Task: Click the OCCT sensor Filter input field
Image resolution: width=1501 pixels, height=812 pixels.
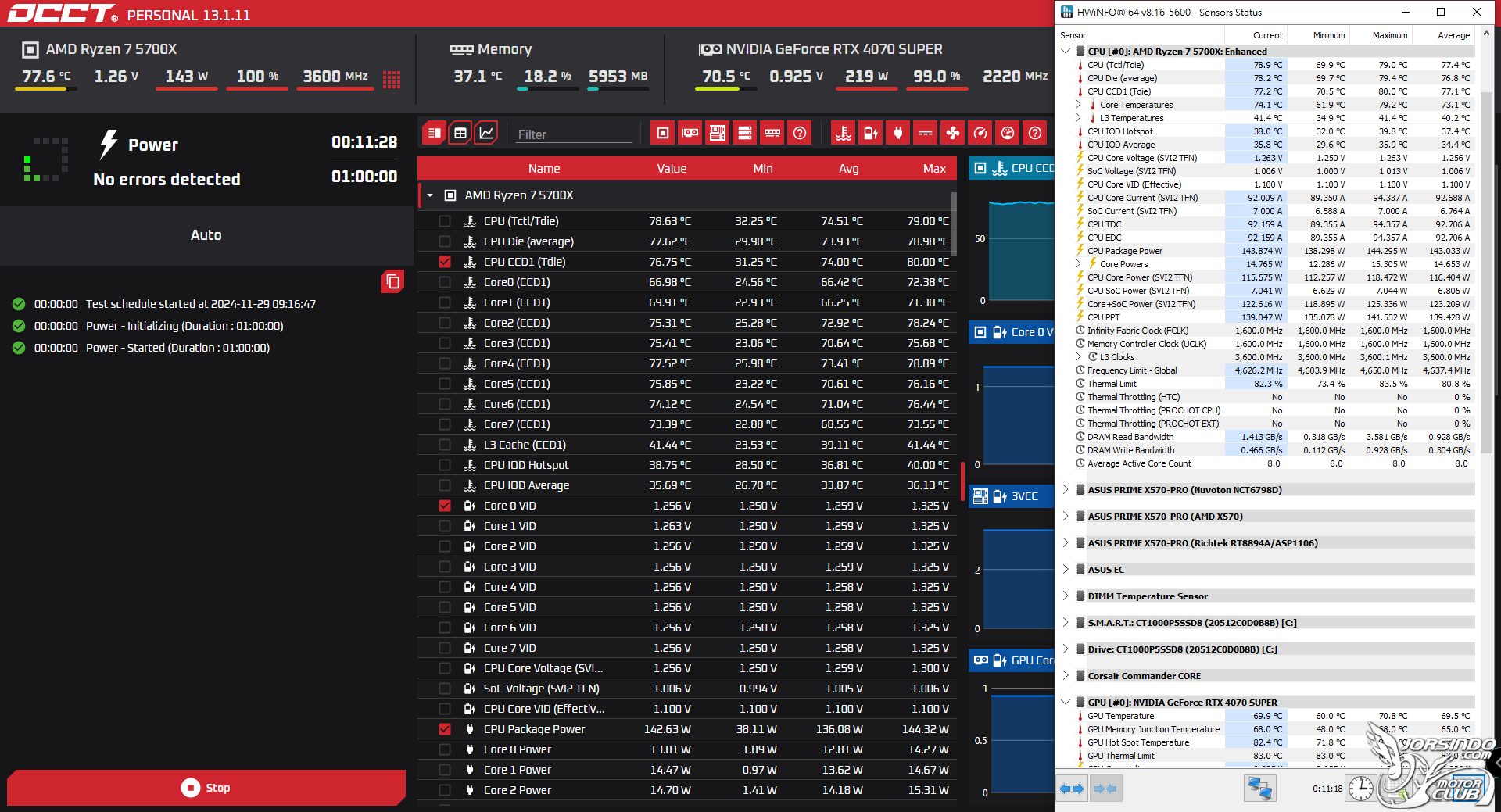Action: coord(574,134)
